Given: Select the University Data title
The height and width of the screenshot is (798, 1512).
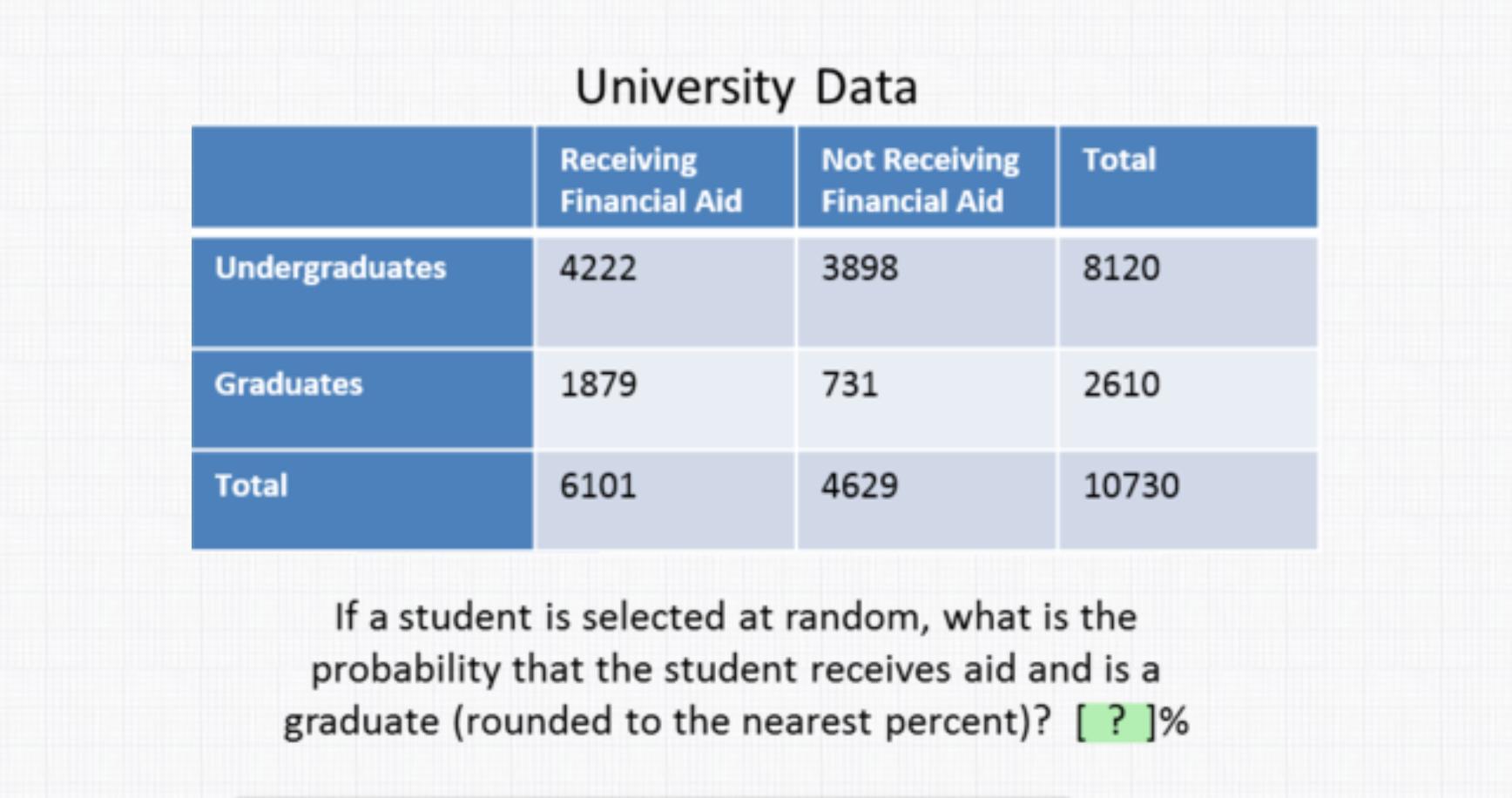Looking at the screenshot, I should coord(746,87).
